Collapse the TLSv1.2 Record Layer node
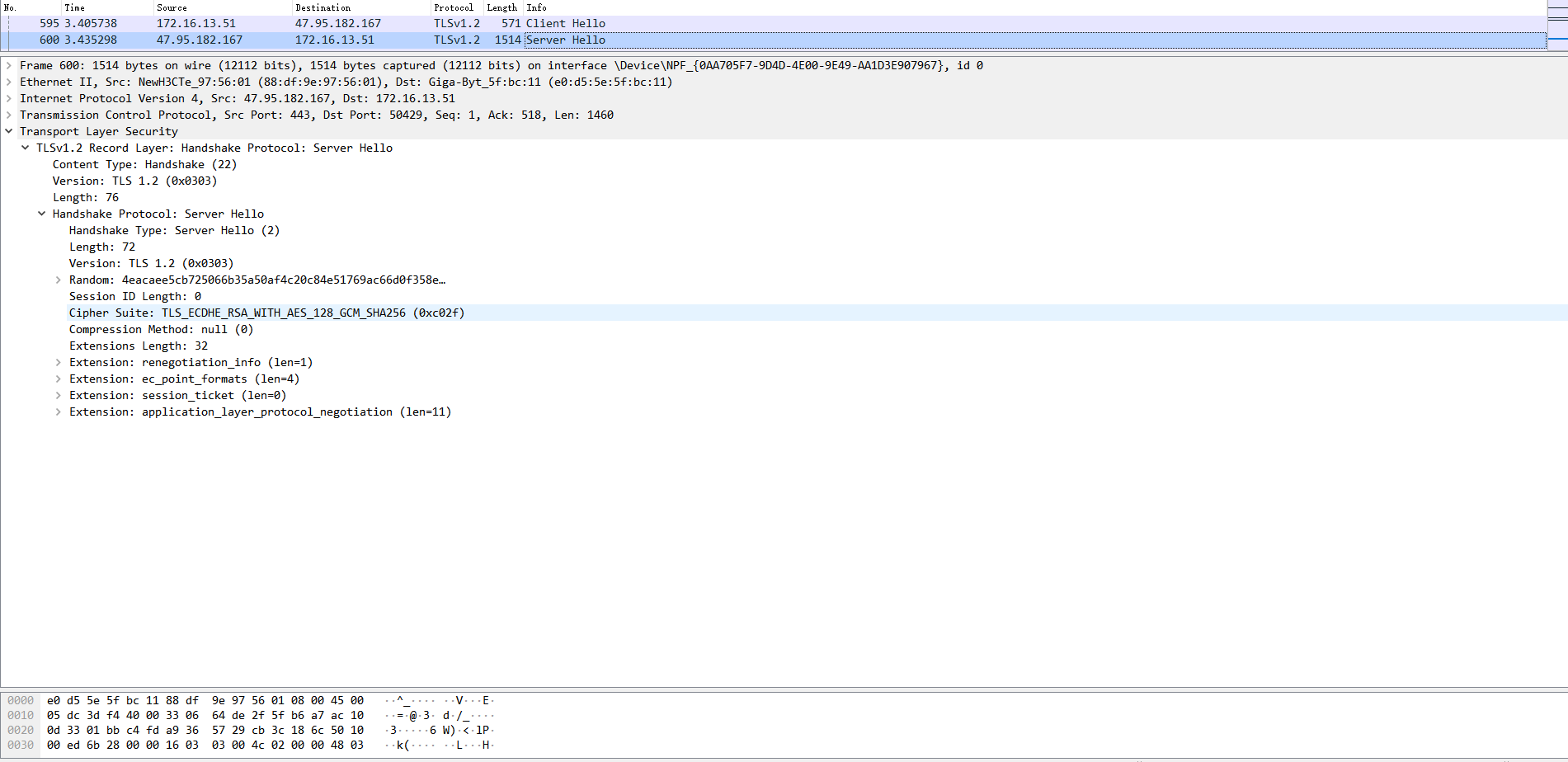Screen dimensions: 1568x762 pos(26,148)
